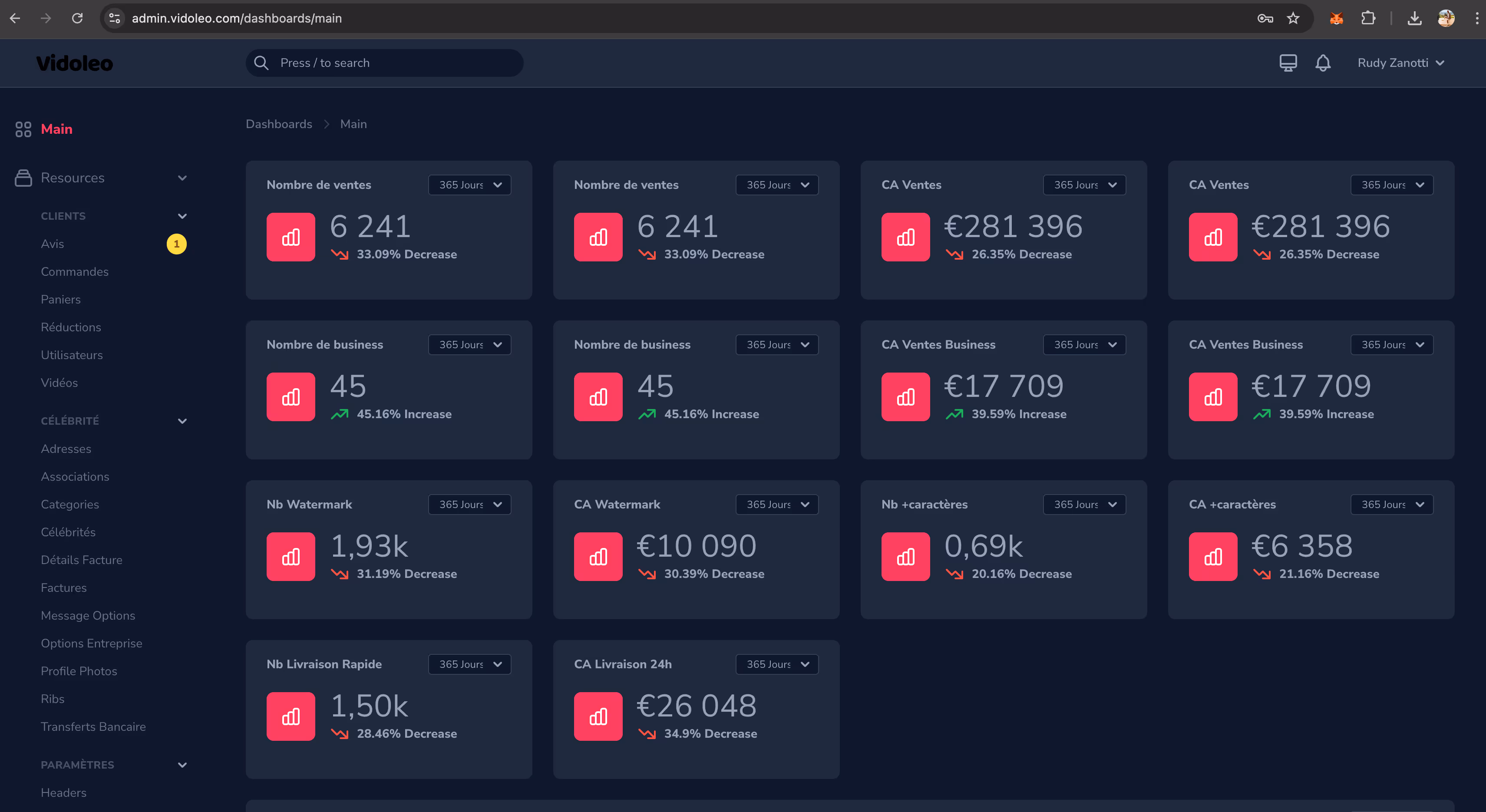Click the notifications bell icon
1486x812 pixels.
click(1323, 63)
